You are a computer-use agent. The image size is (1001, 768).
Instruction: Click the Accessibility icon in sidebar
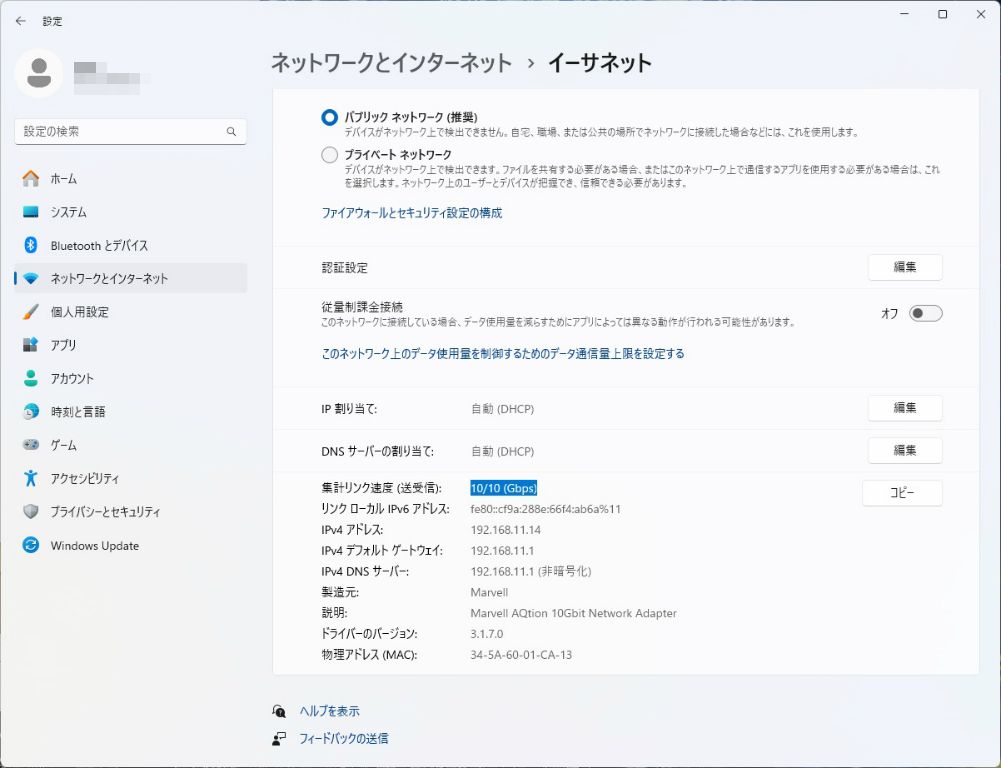pos(31,478)
